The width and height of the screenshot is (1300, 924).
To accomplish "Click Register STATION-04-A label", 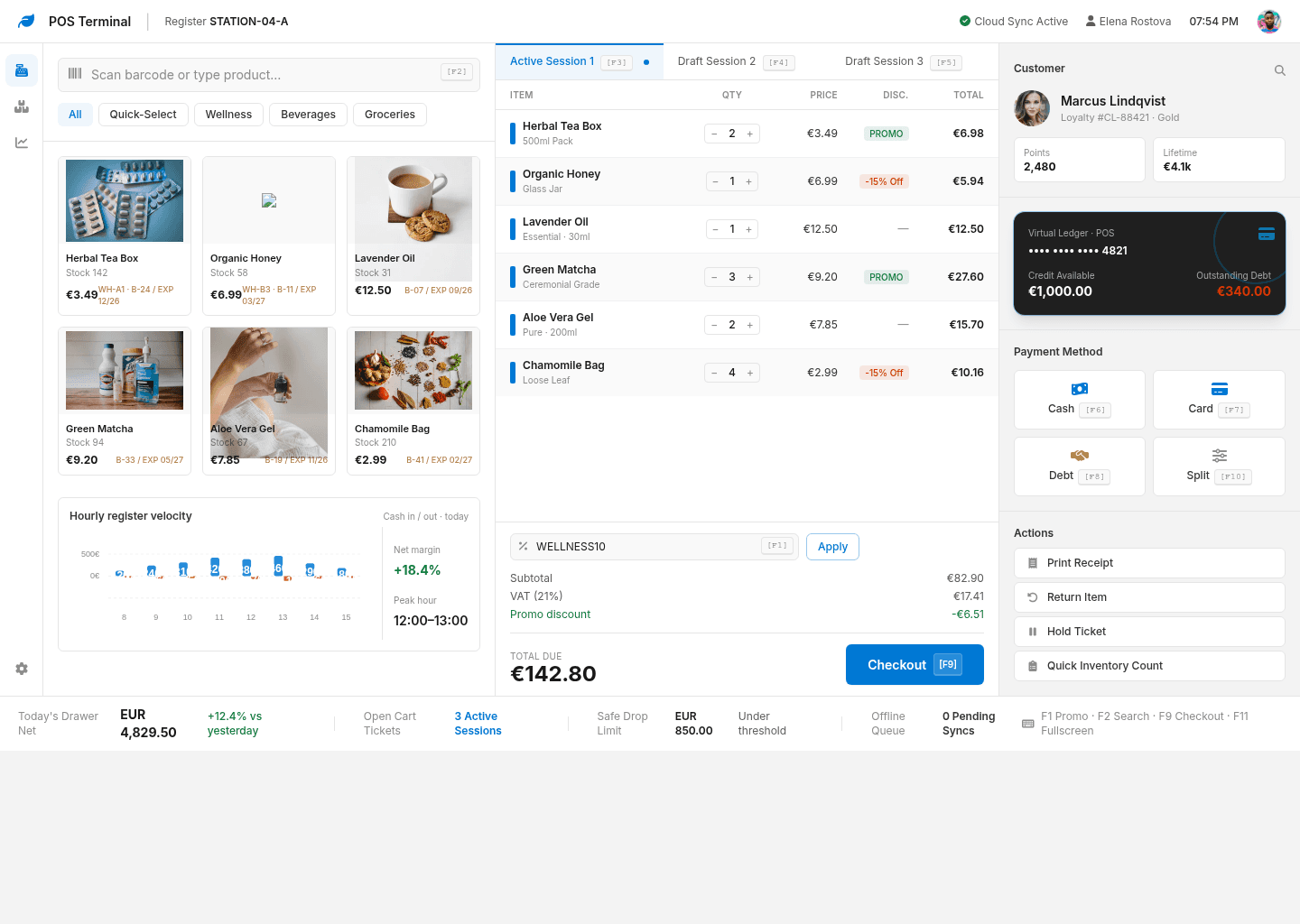I will pos(226,21).
